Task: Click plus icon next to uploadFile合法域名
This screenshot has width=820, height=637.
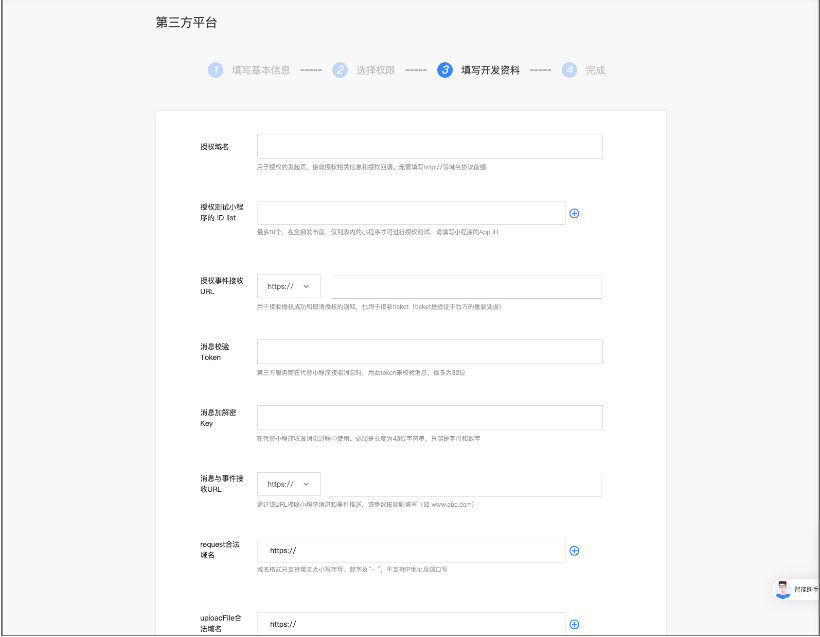Action: [574, 624]
